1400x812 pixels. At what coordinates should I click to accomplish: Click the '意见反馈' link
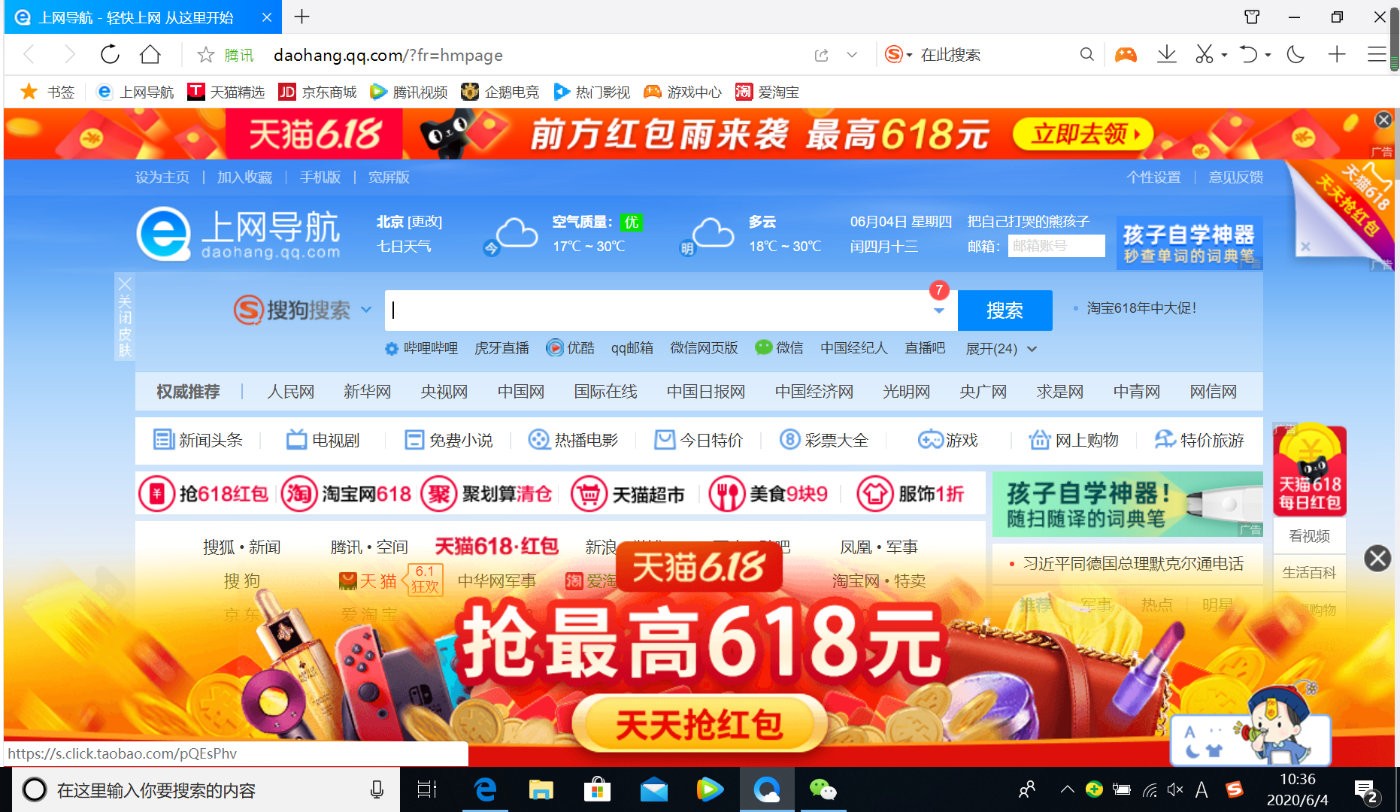[x=1235, y=177]
